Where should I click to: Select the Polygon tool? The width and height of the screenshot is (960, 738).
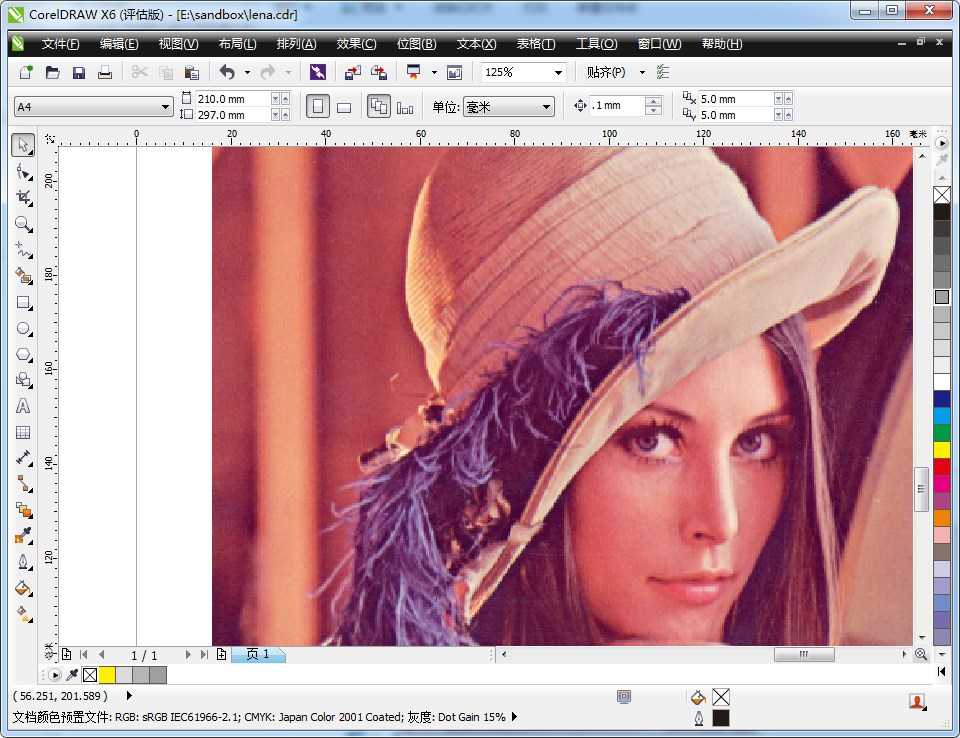[x=23, y=355]
